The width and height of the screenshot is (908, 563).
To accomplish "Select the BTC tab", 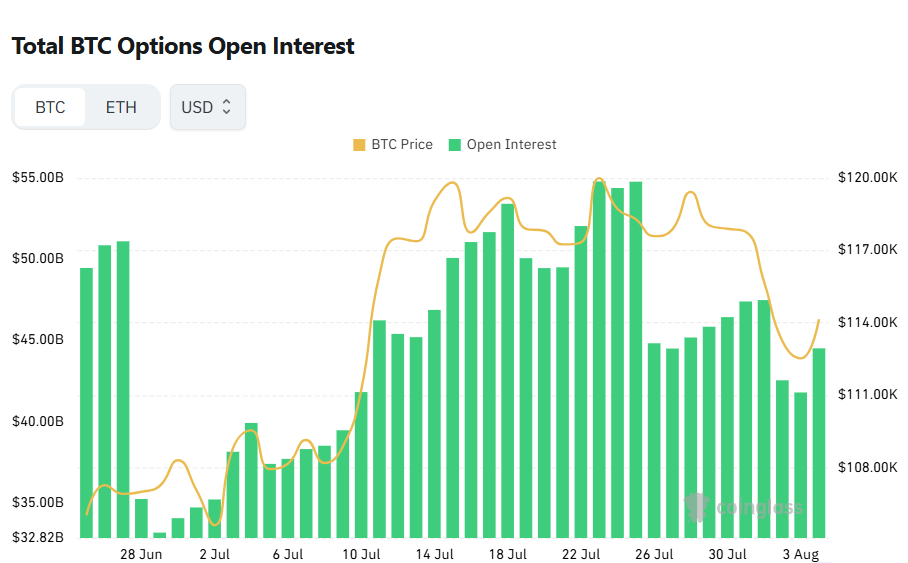I will tap(50, 107).
